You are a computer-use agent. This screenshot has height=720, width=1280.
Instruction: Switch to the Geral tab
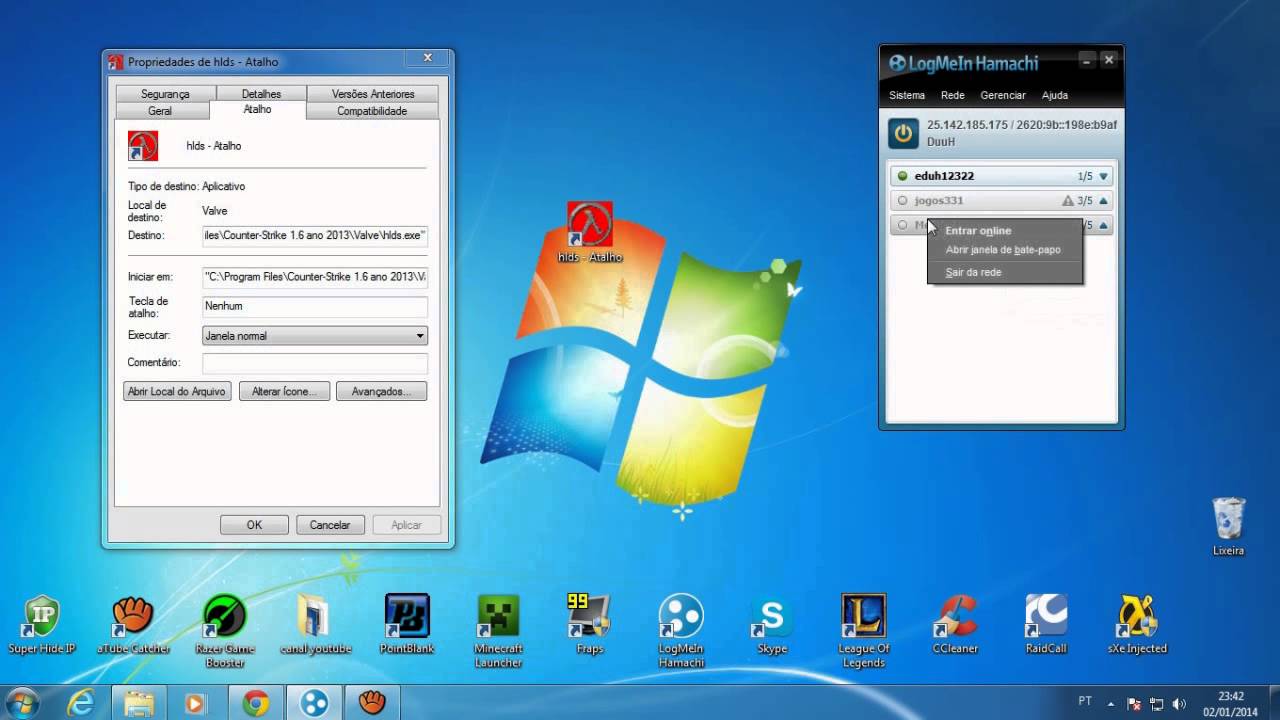(x=160, y=111)
